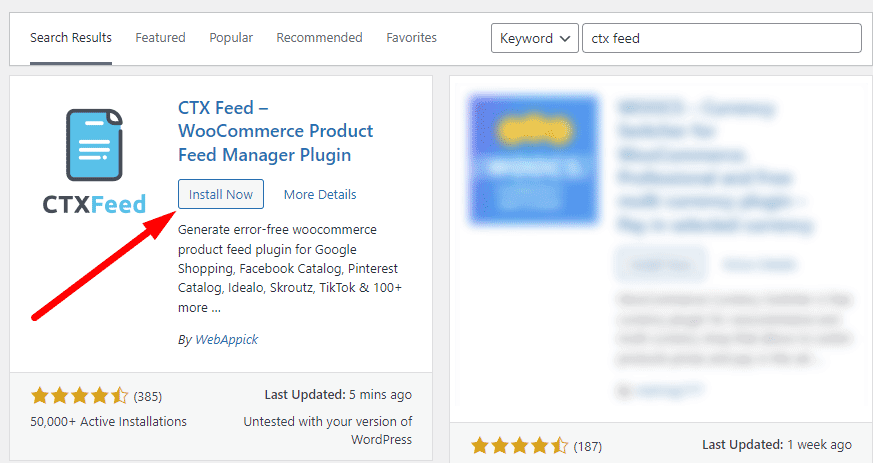This screenshot has height=465, width=876.
Task: Open the Recommended plugins tab
Action: 319,37
